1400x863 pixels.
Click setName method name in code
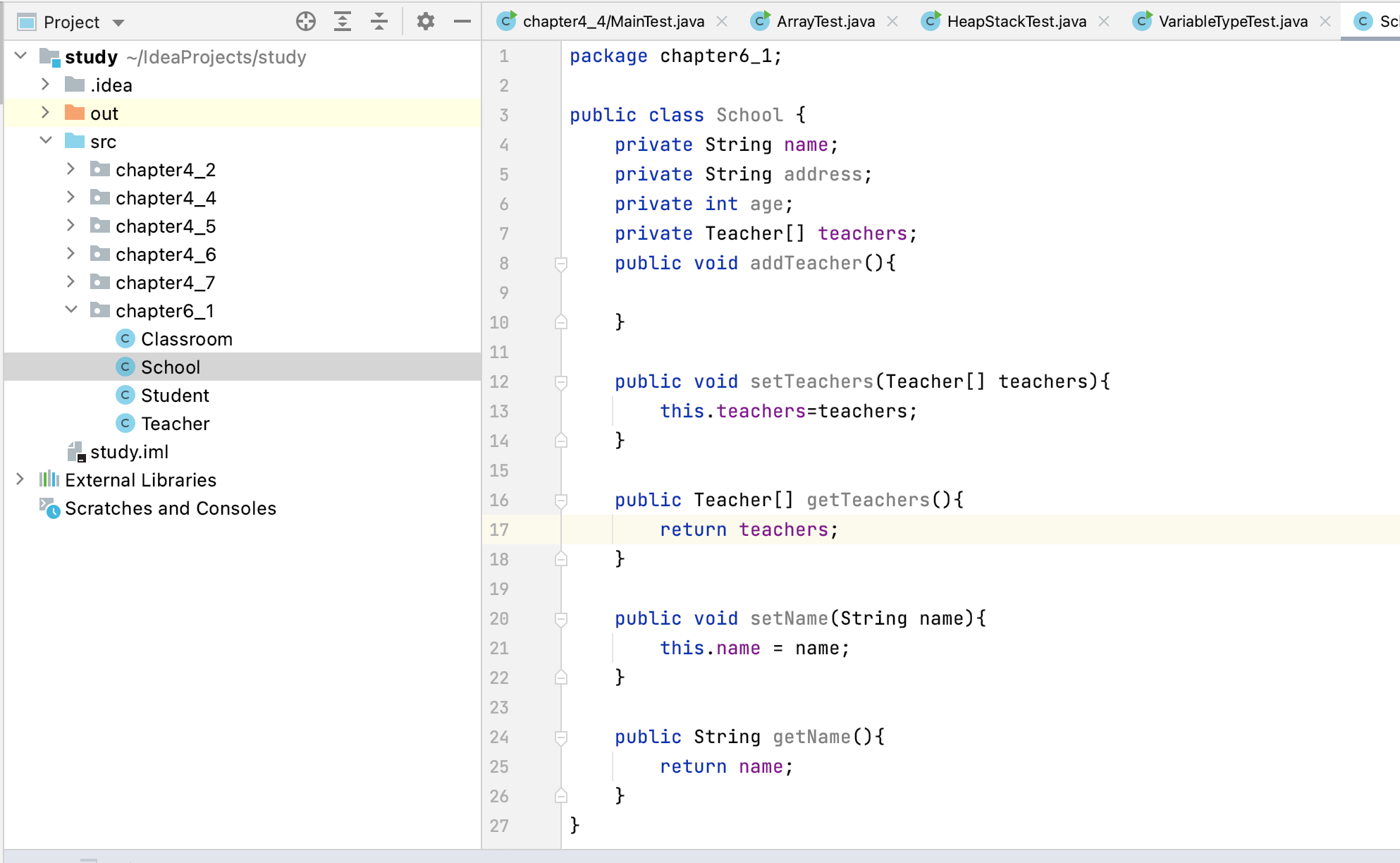pos(789,618)
